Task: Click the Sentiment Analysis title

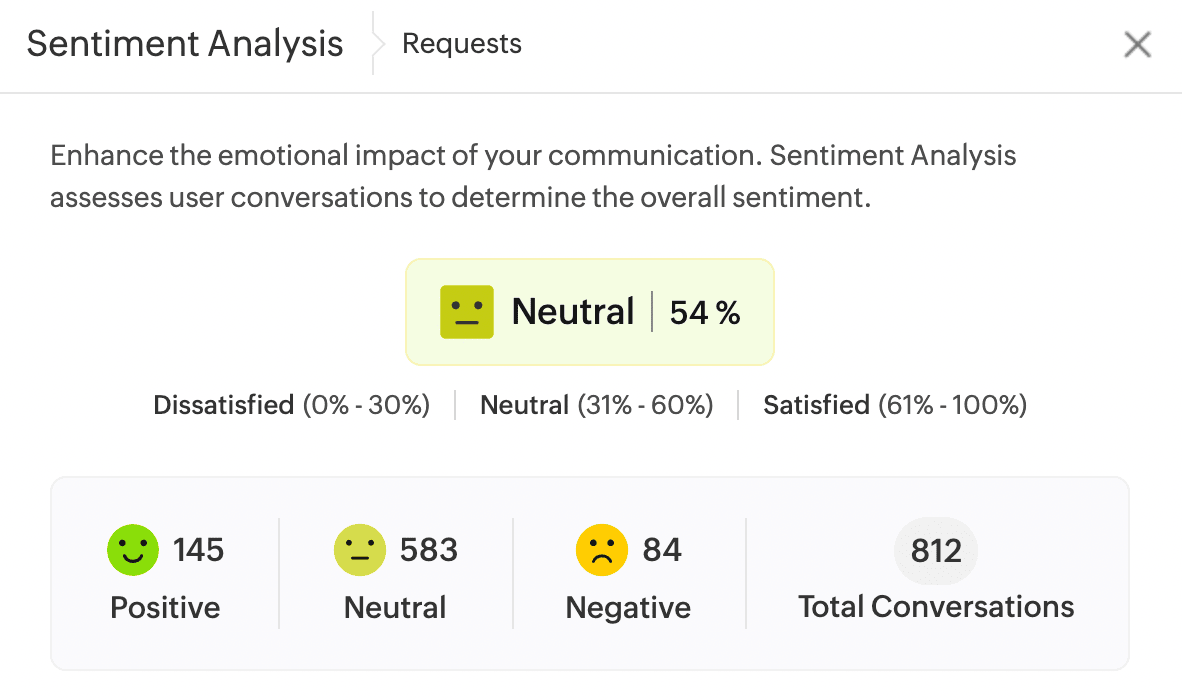Action: tap(185, 44)
